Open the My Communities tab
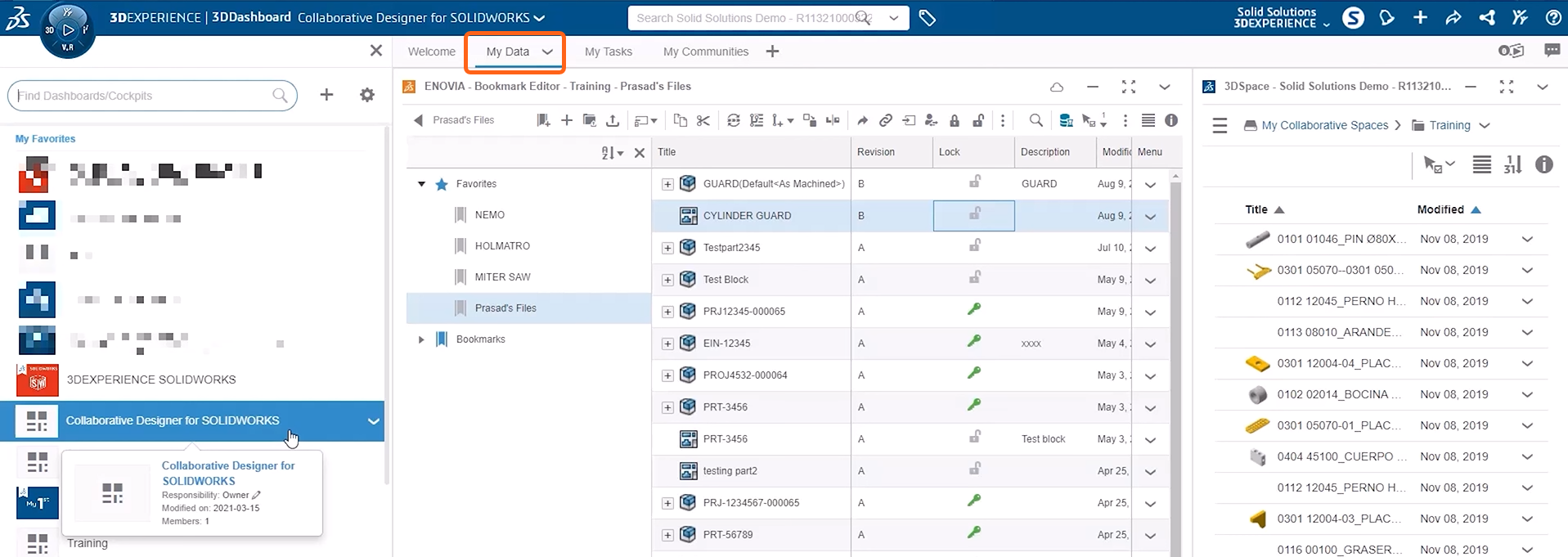 [705, 52]
